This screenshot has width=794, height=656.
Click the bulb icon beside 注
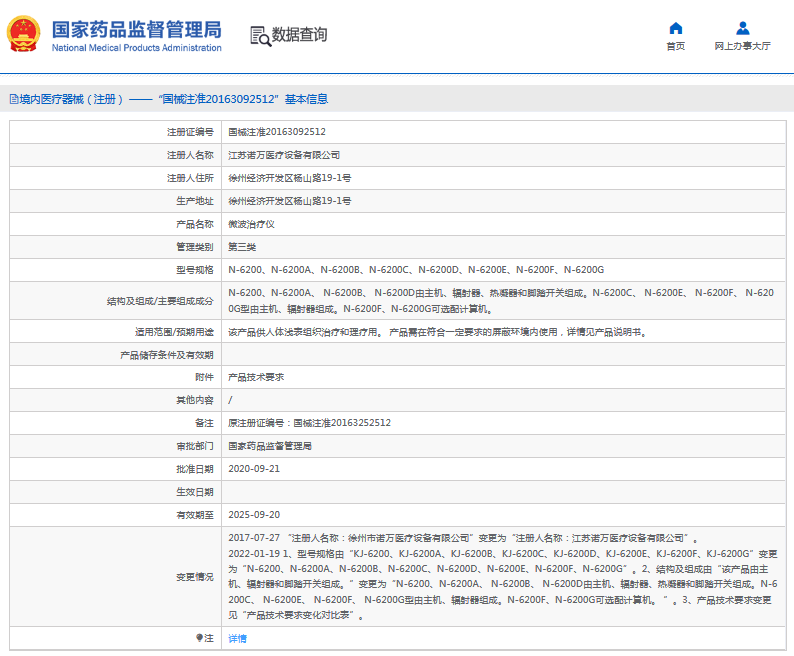[x=200, y=638]
